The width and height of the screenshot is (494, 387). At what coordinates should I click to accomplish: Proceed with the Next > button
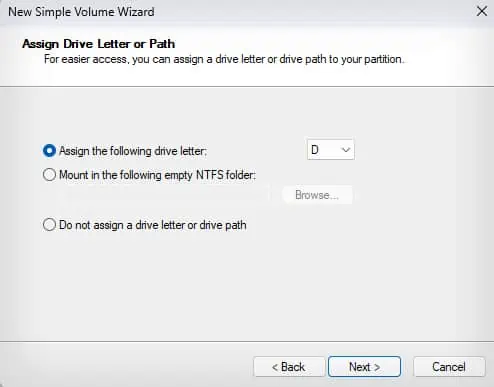tap(364, 367)
